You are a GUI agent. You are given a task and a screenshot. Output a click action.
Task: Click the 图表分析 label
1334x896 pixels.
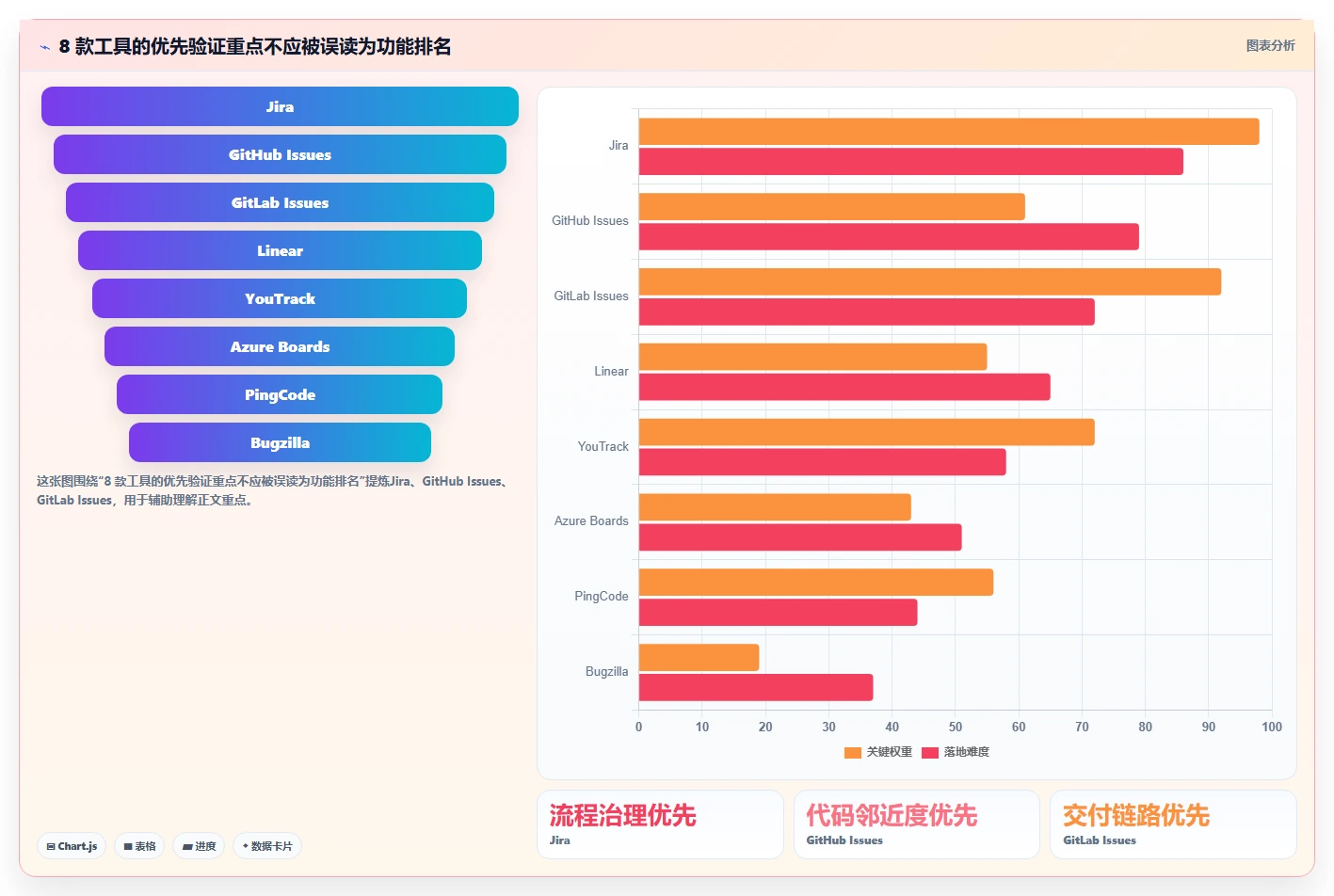[x=1270, y=45]
